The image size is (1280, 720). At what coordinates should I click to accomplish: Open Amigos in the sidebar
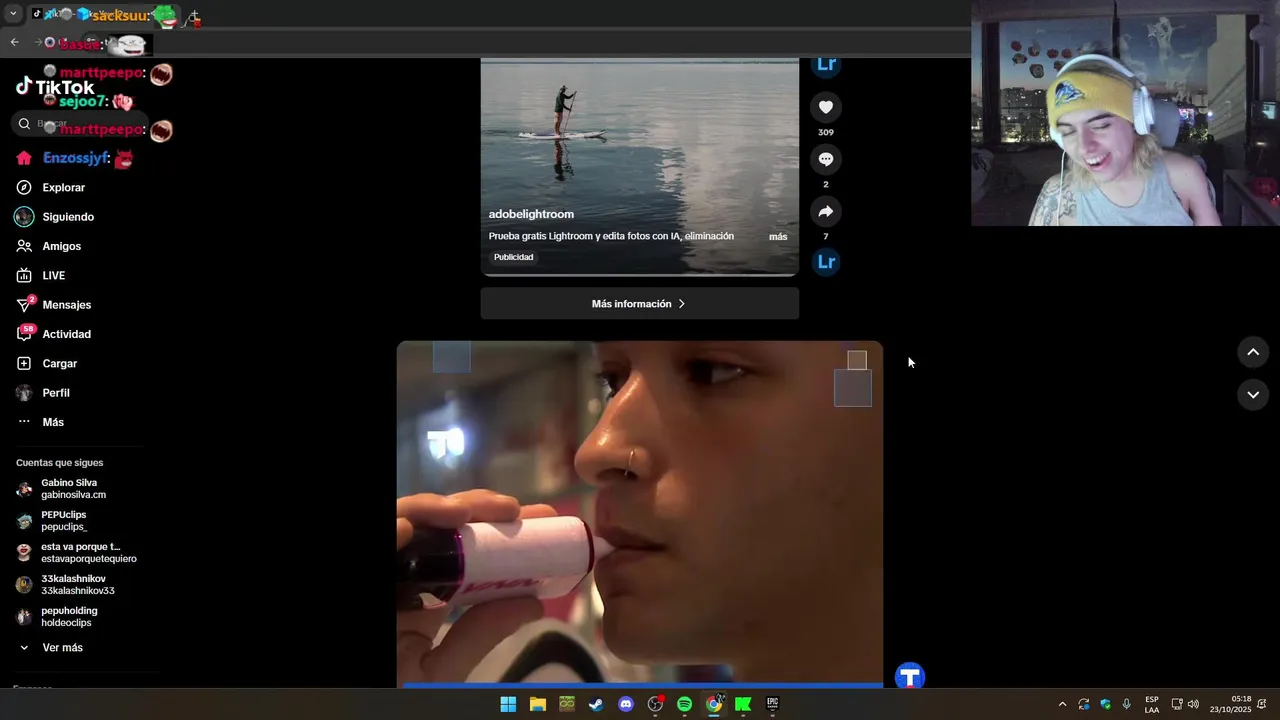pyautogui.click(x=62, y=246)
